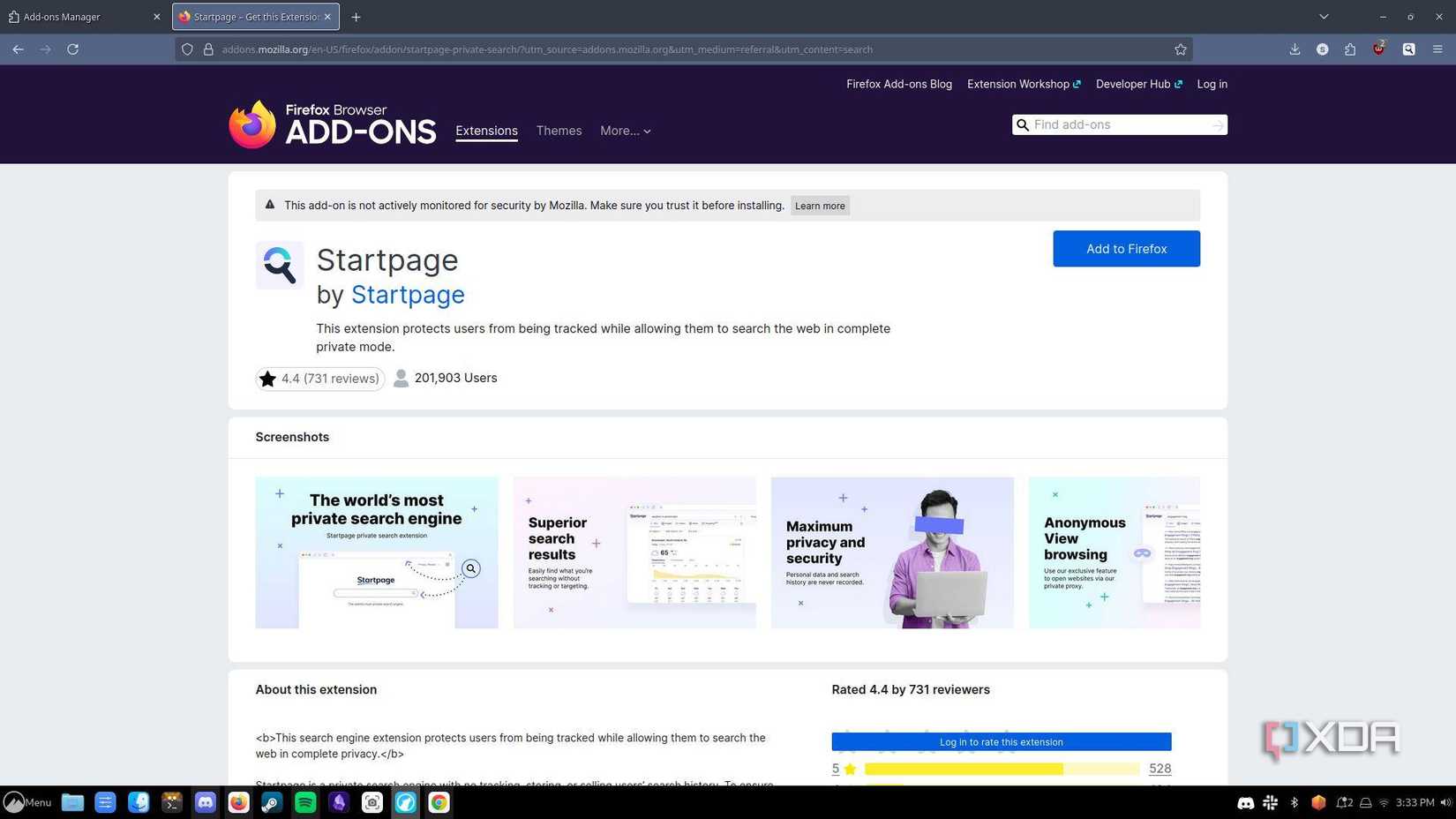
Task: Open Google Chrome from the taskbar
Action: [x=439, y=802]
